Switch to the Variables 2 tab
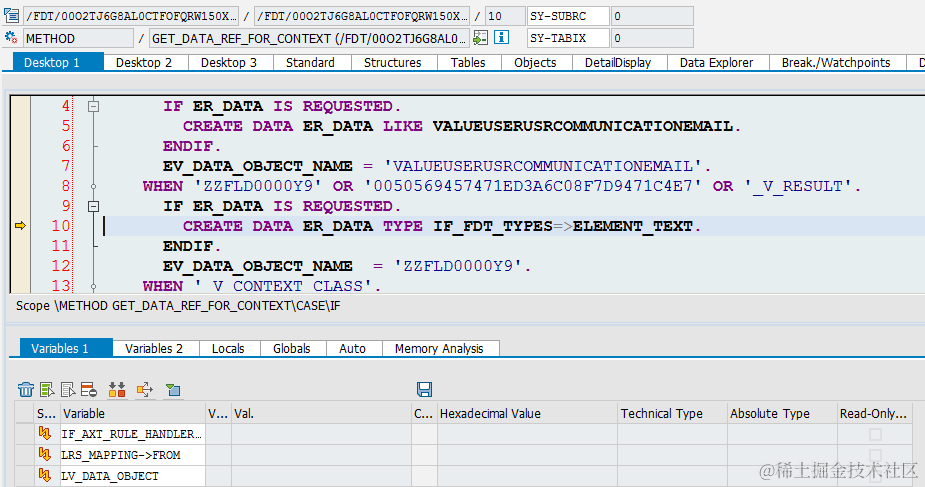925x487 pixels. coord(156,348)
